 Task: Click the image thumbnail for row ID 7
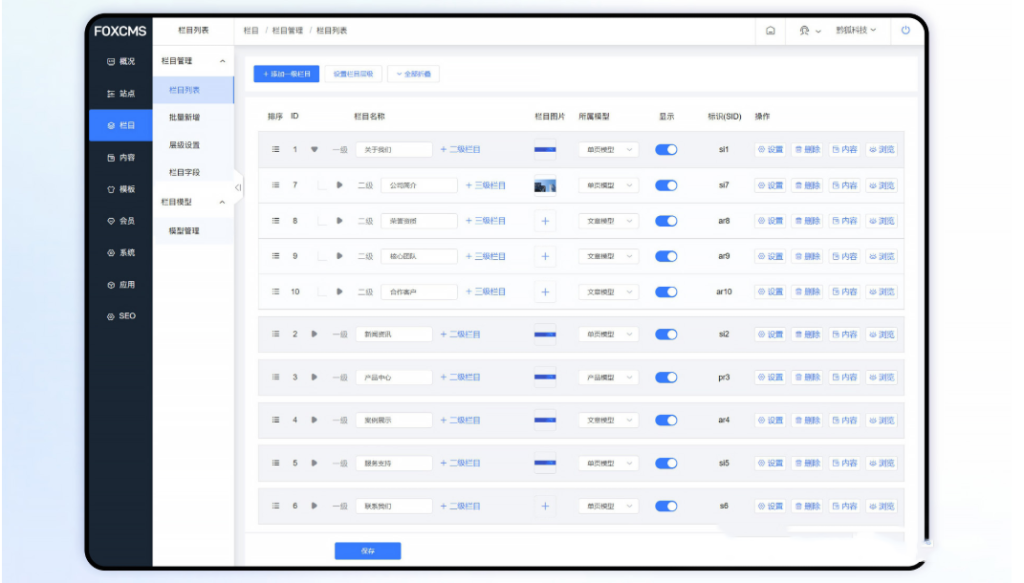(545, 186)
